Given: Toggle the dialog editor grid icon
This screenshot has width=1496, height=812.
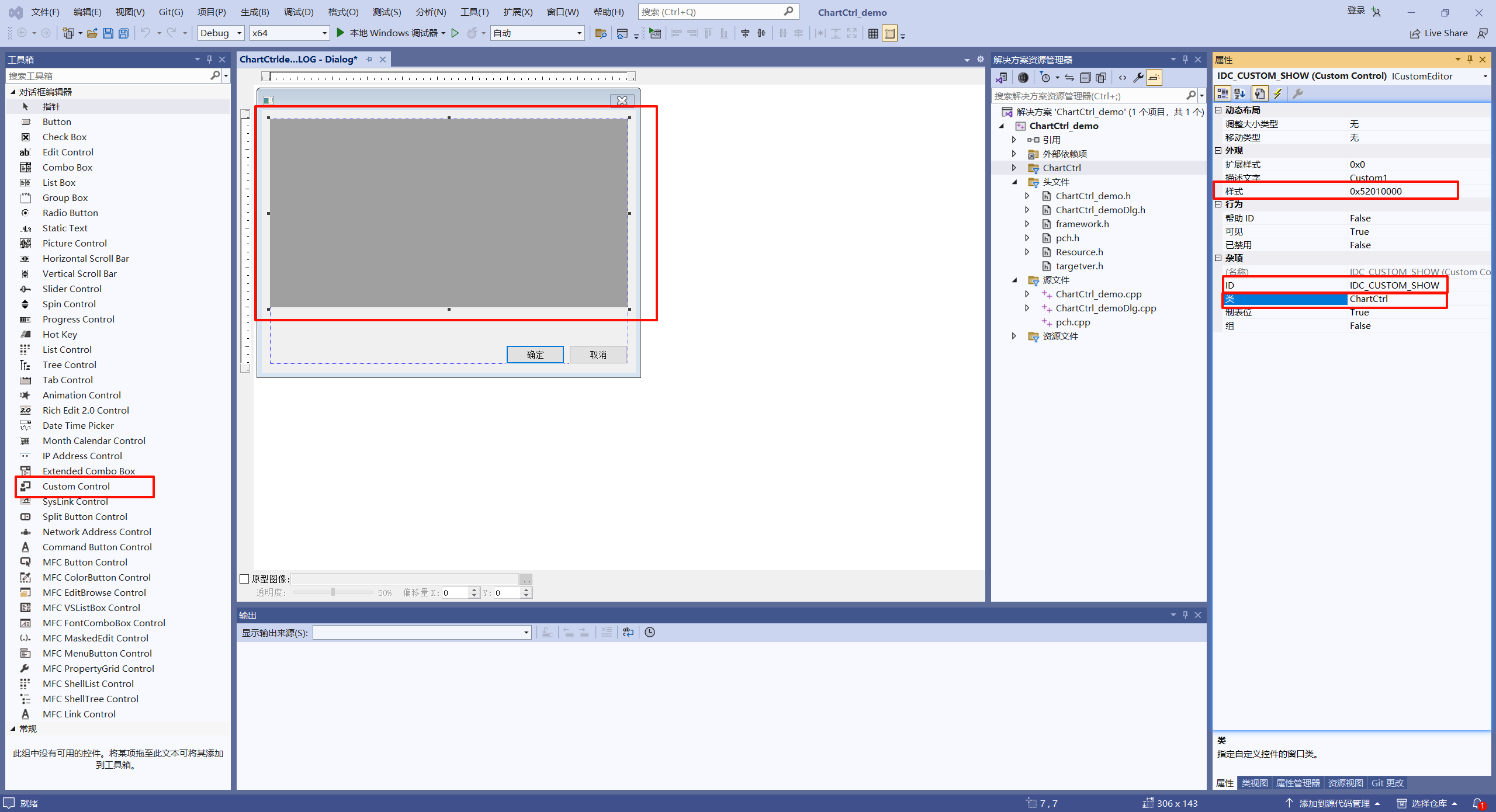Looking at the screenshot, I should (873, 33).
